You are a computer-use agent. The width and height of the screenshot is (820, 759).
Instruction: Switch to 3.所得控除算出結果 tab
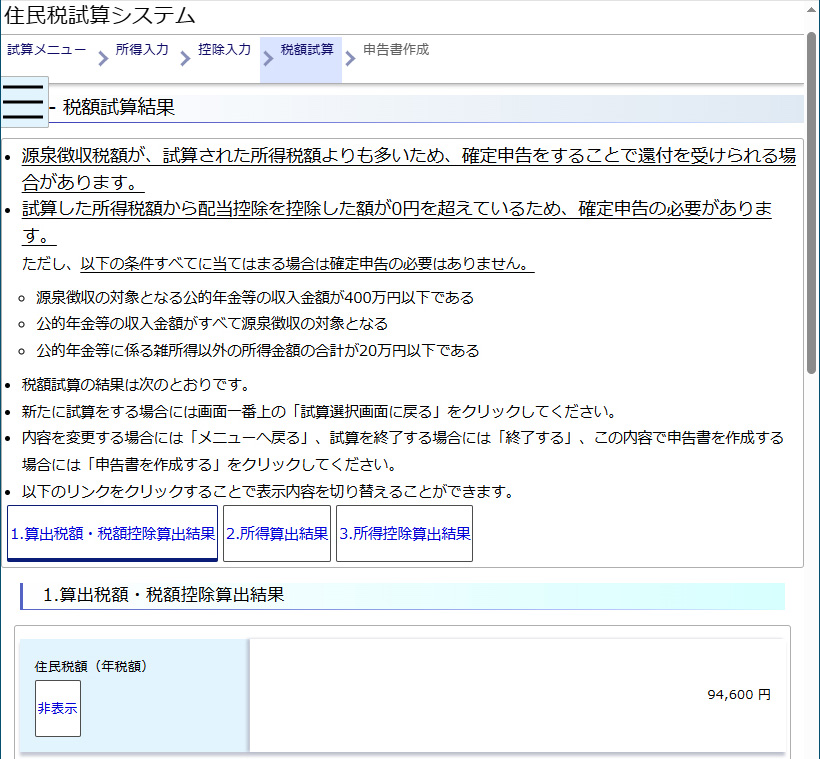coord(404,534)
